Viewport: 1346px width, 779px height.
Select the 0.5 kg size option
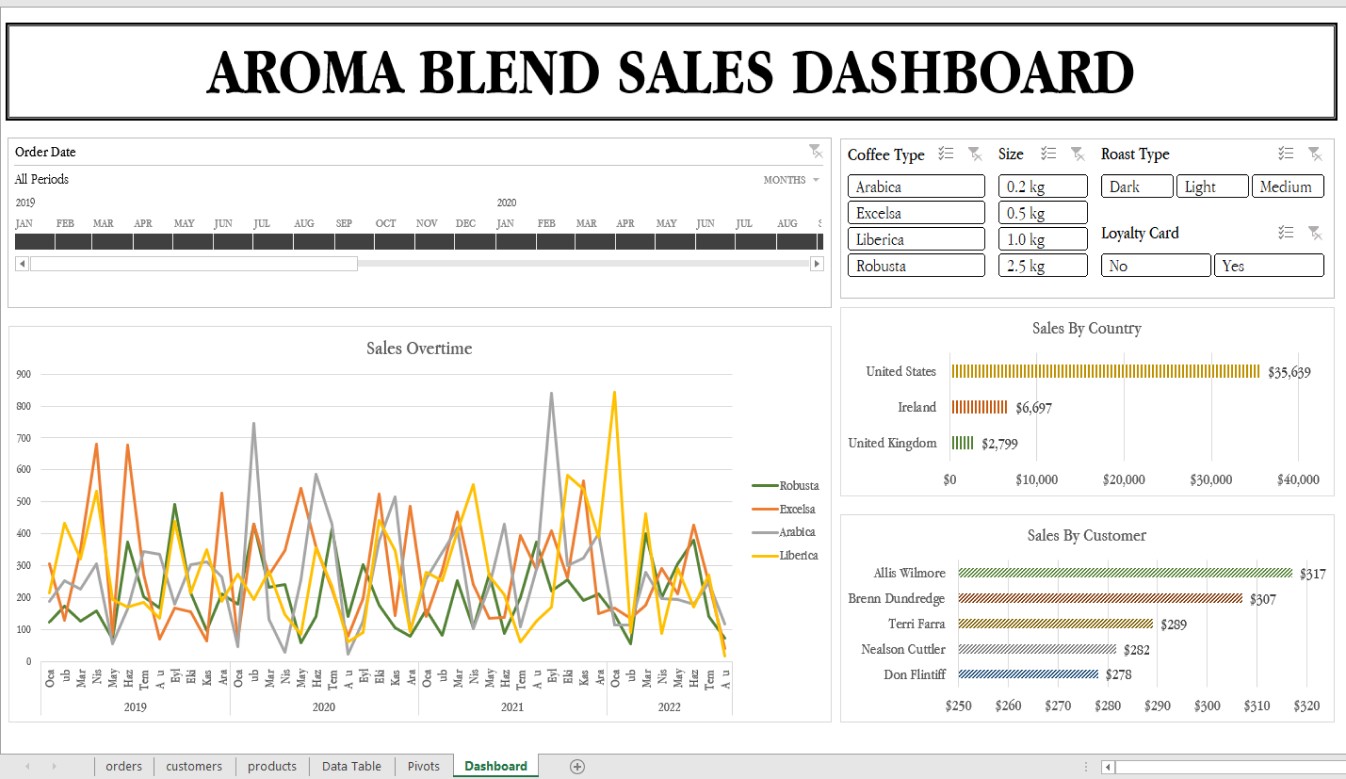tap(1043, 213)
